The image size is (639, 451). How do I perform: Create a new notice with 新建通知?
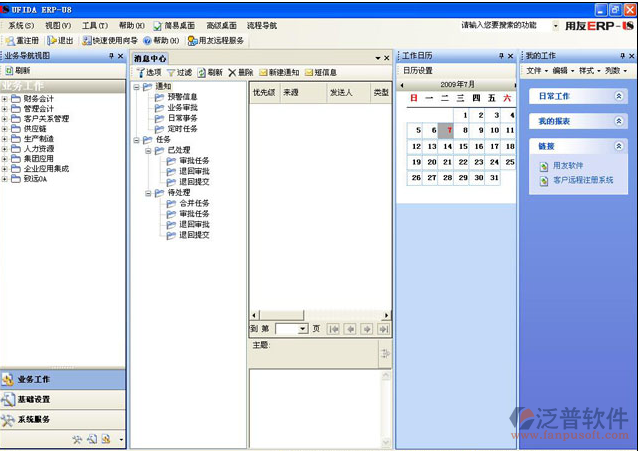click(x=279, y=73)
